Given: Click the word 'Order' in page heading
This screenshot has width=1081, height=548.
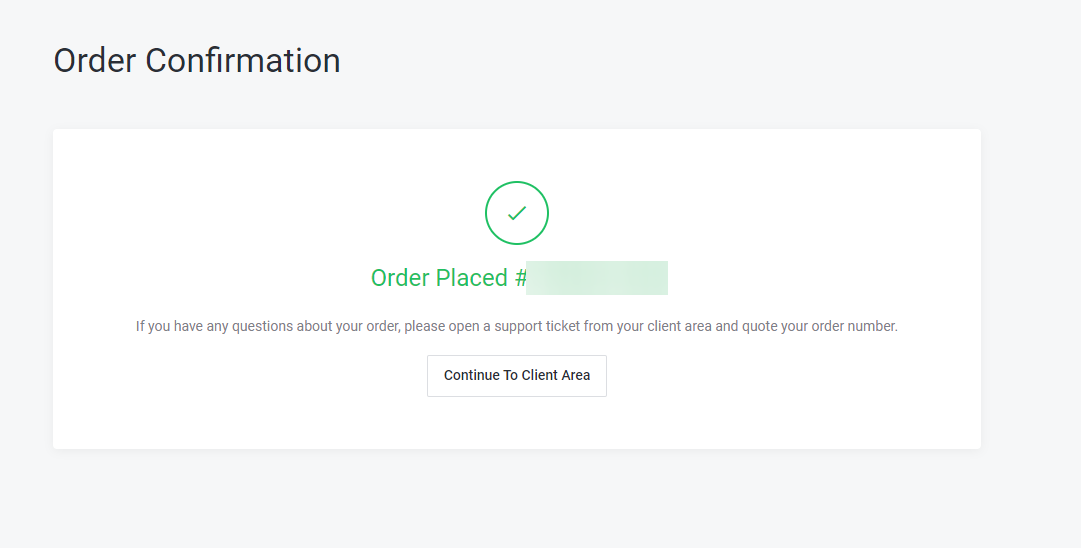Looking at the screenshot, I should 95,61.
